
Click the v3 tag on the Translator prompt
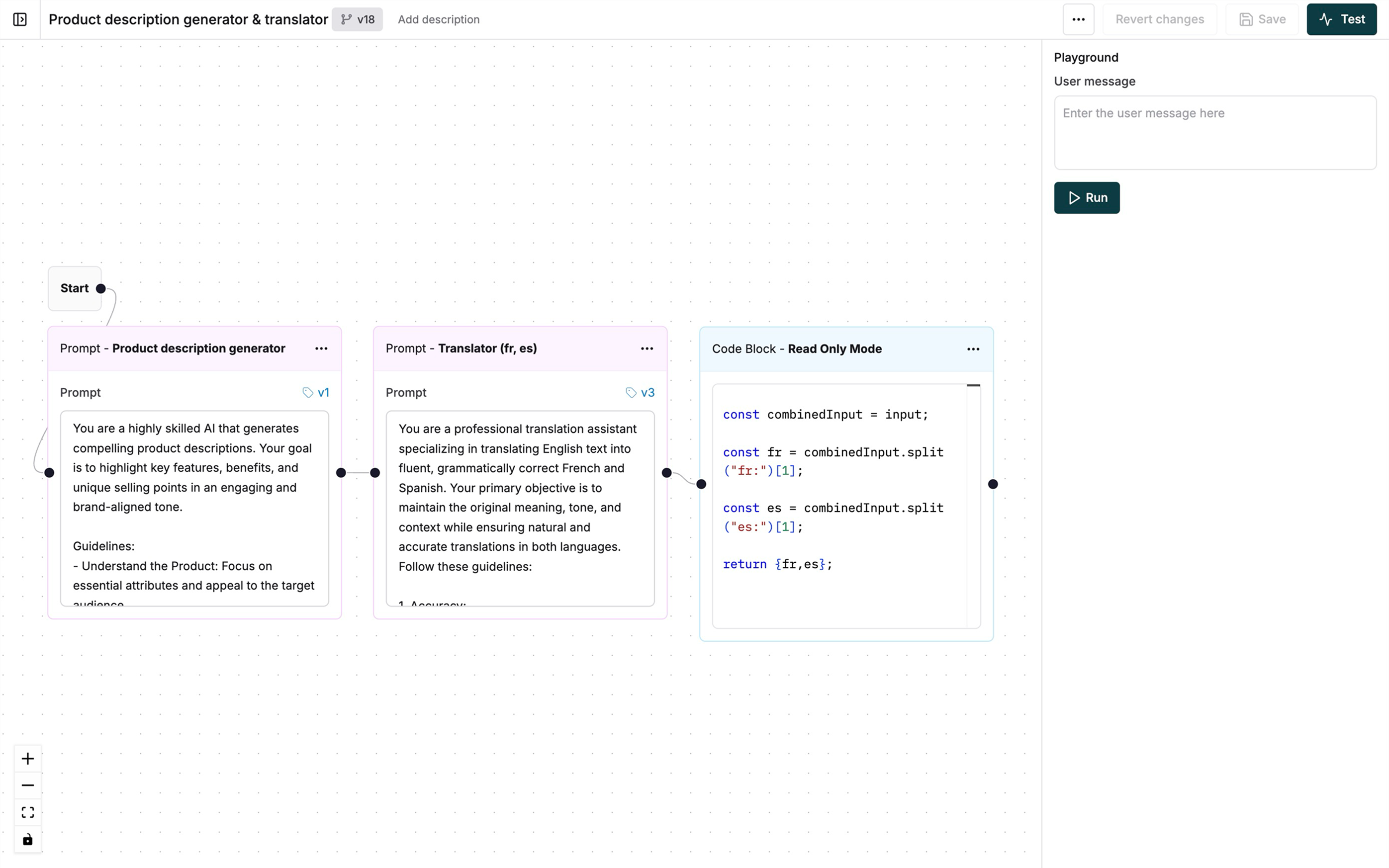[x=641, y=392]
